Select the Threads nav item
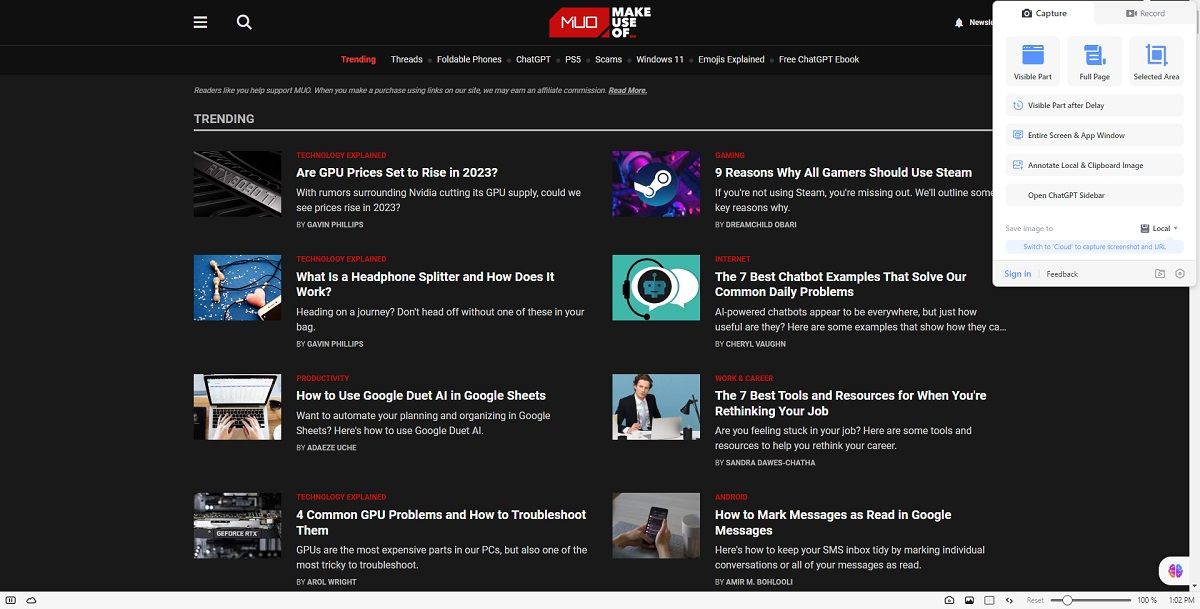 pyautogui.click(x=406, y=59)
